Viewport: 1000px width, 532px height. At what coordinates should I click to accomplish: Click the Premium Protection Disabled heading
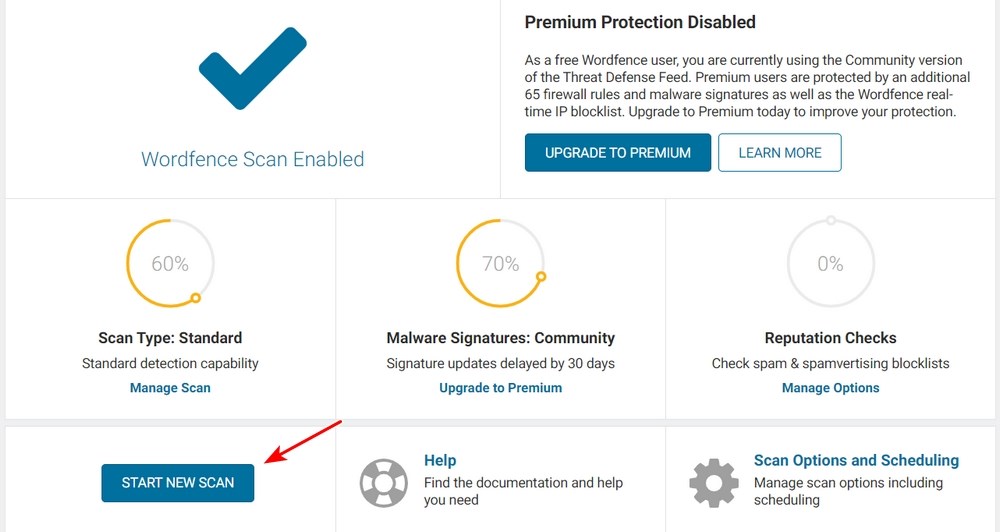[640, 22]
